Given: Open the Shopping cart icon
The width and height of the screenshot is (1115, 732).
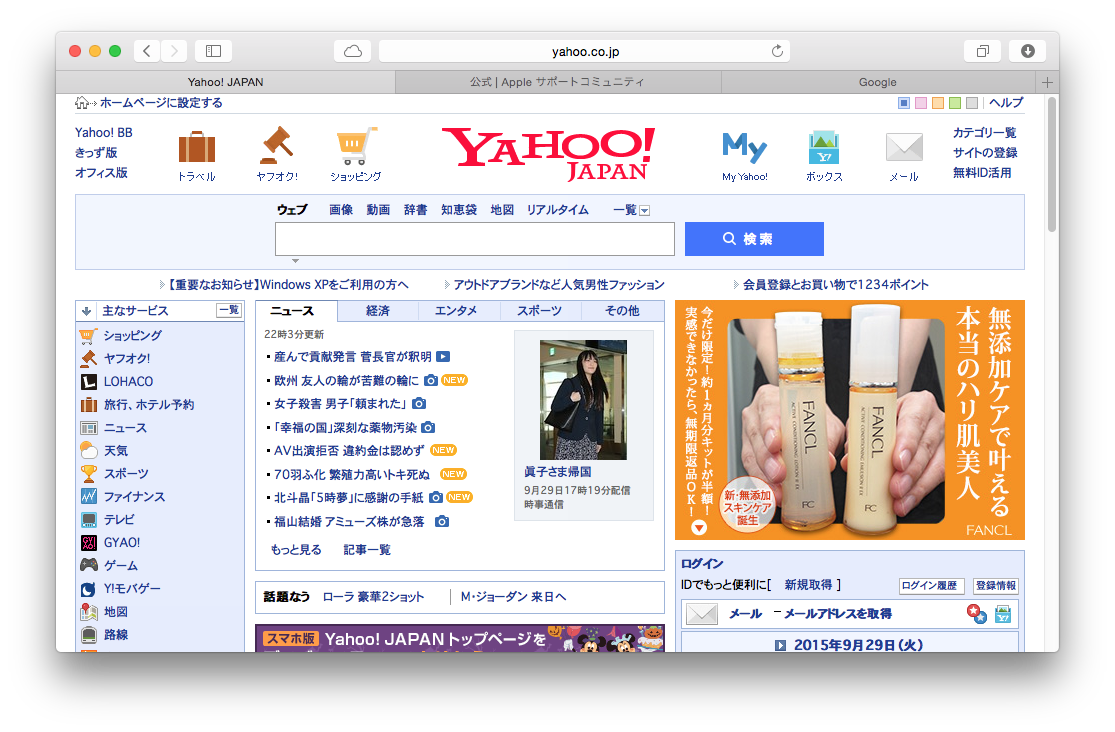Looking at the screenshot, I should point(356,146).
